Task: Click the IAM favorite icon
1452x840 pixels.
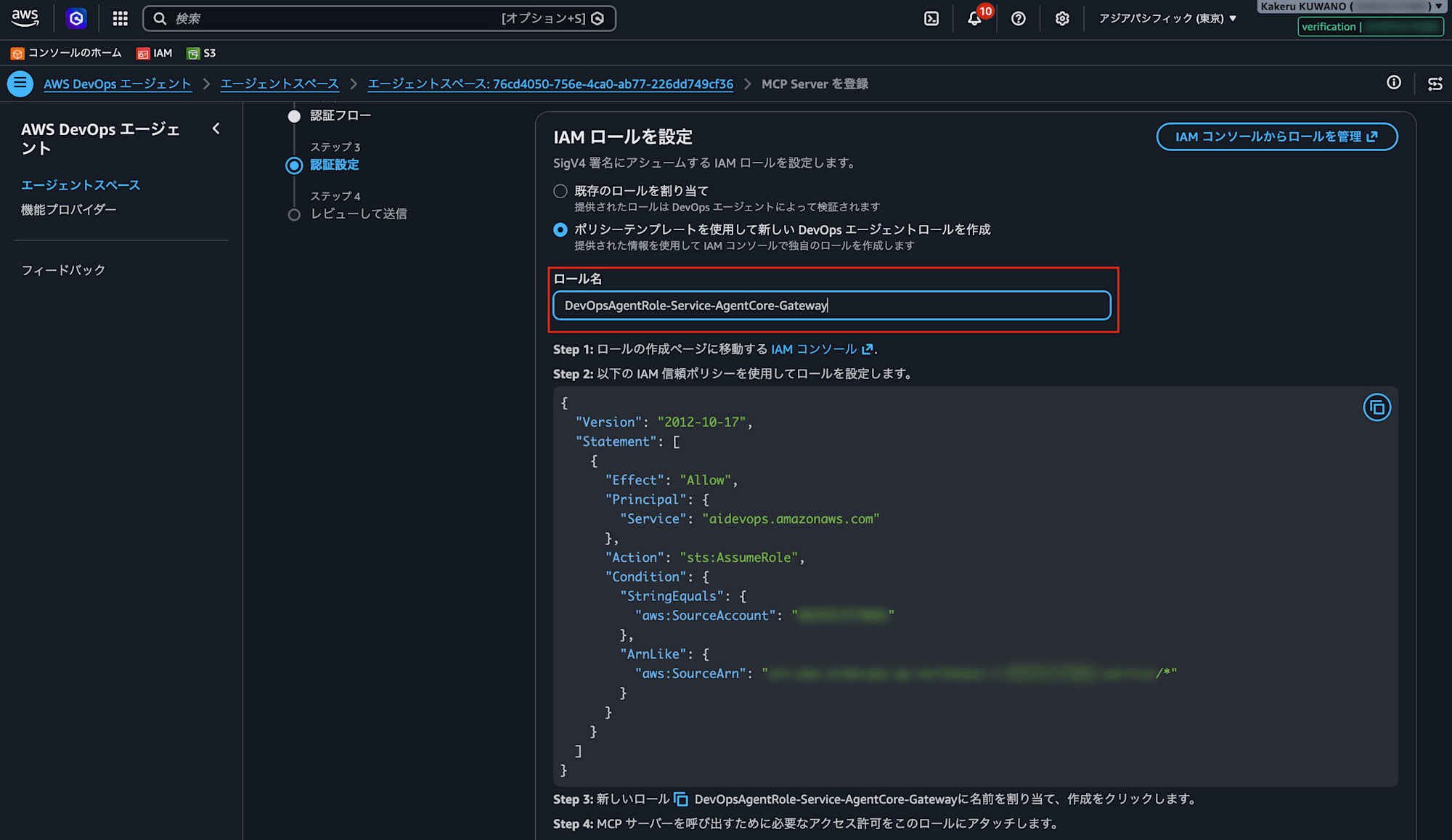Action: (143, 53)
